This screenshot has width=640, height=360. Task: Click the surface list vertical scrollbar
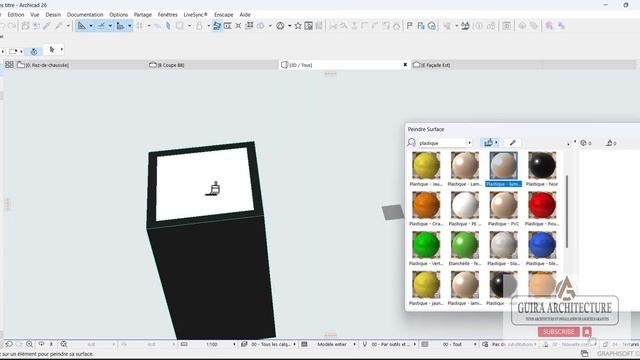[567, 211]
